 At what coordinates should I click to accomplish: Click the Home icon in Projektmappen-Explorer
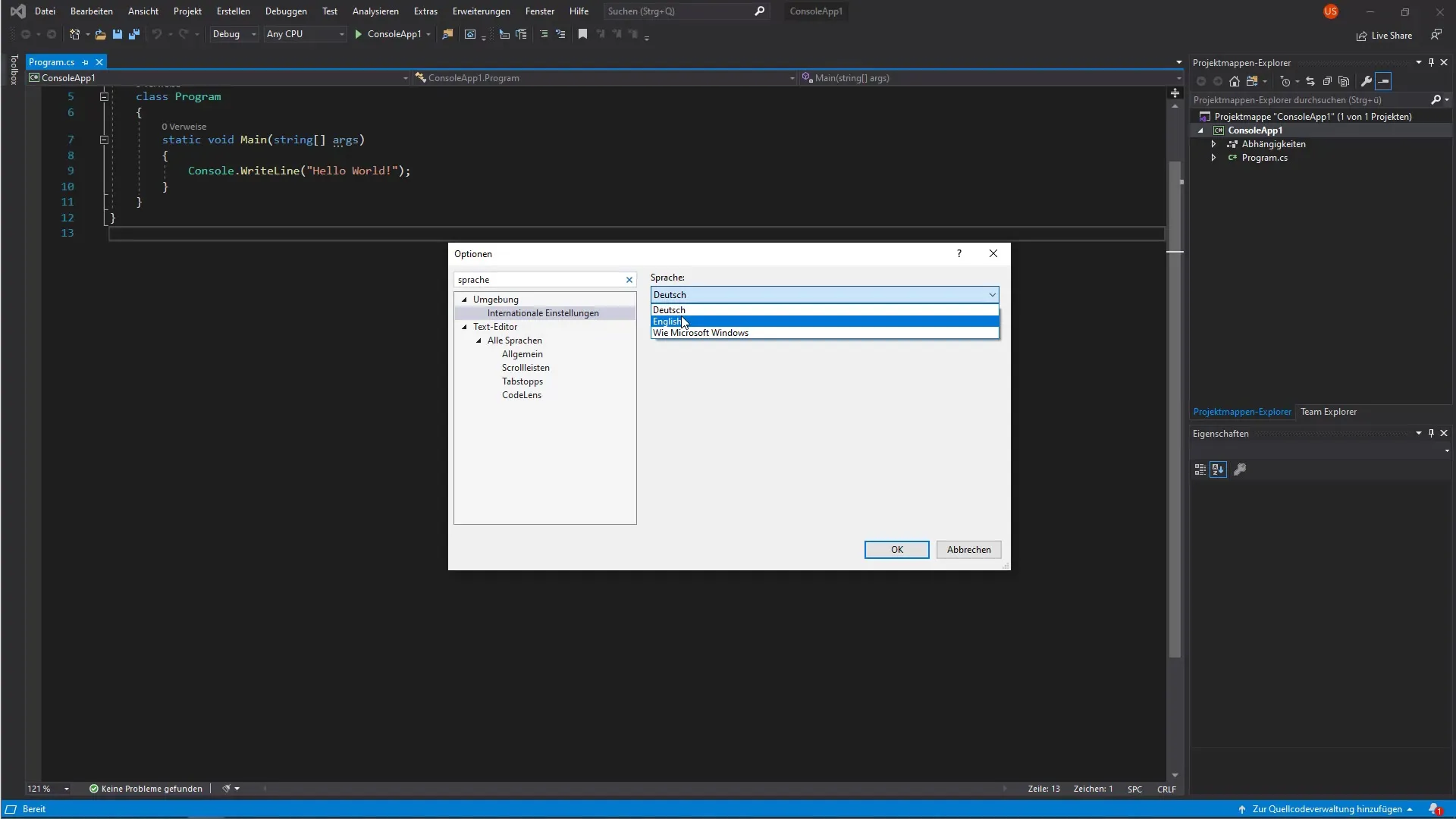coord(1235,81)
